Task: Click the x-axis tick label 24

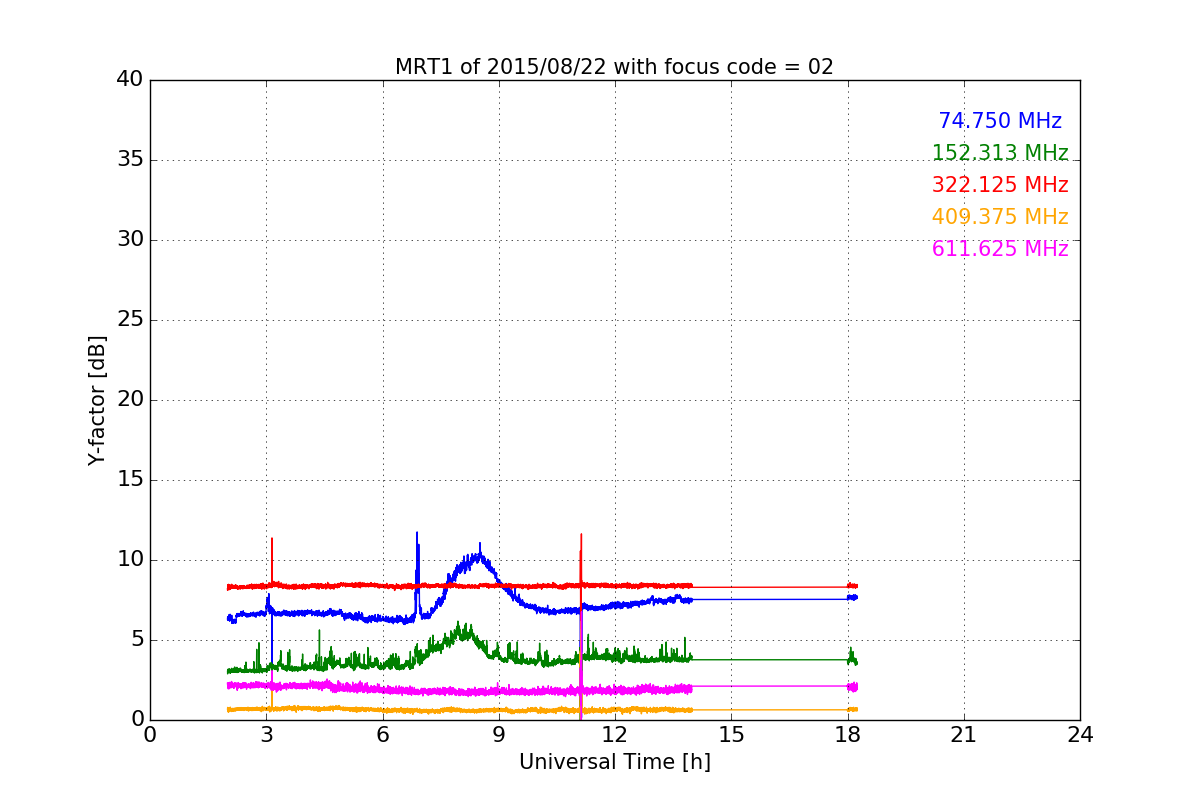Action: 1080,735
